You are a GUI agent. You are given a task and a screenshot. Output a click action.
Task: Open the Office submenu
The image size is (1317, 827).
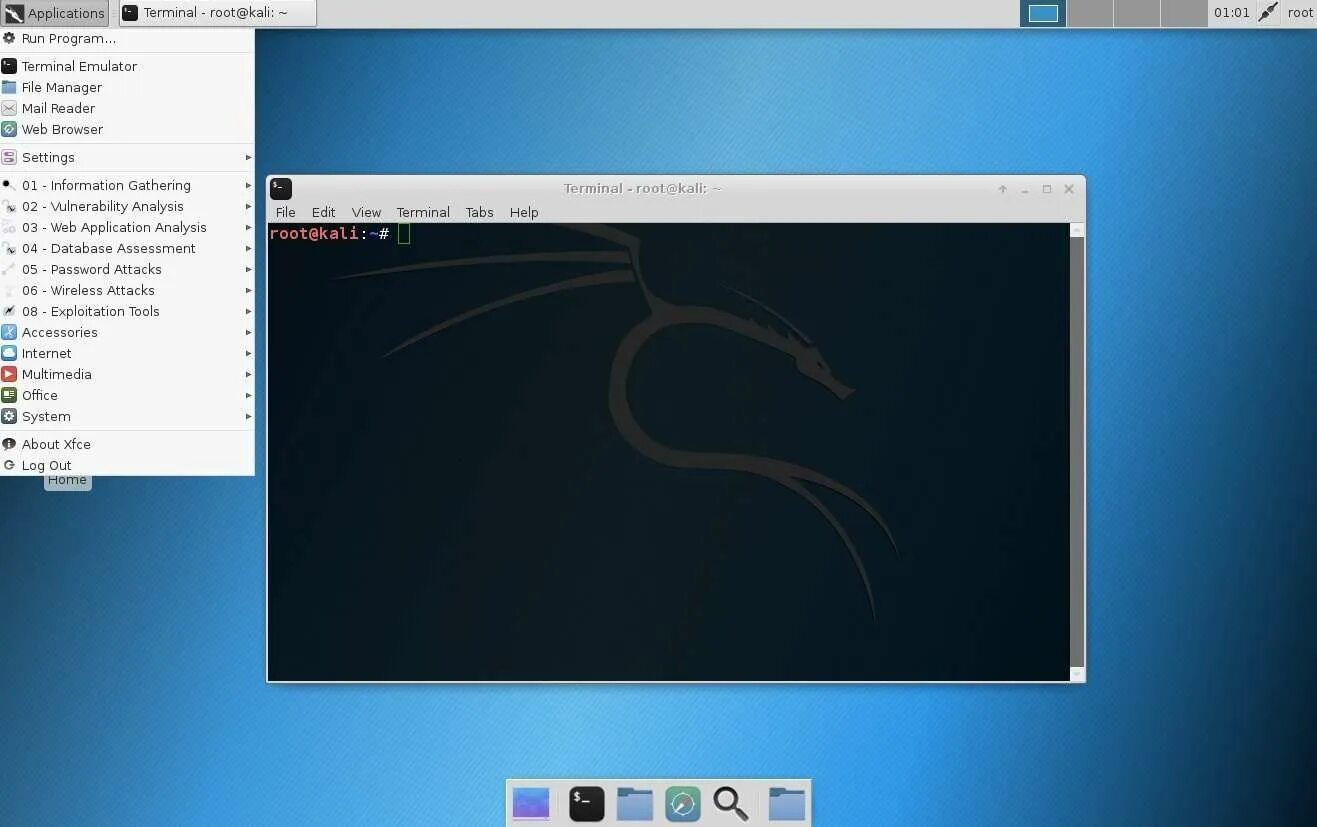[127, 395]
